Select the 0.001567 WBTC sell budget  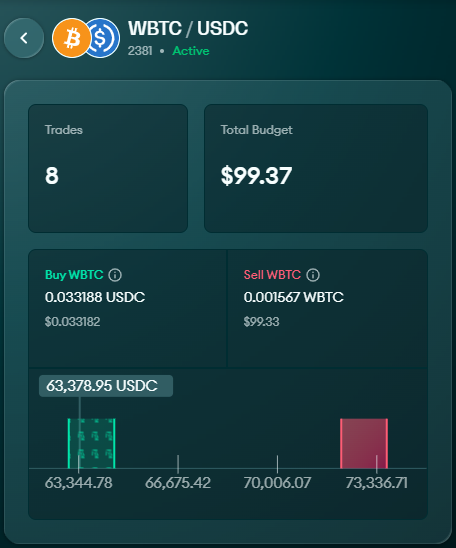point(294,297)
